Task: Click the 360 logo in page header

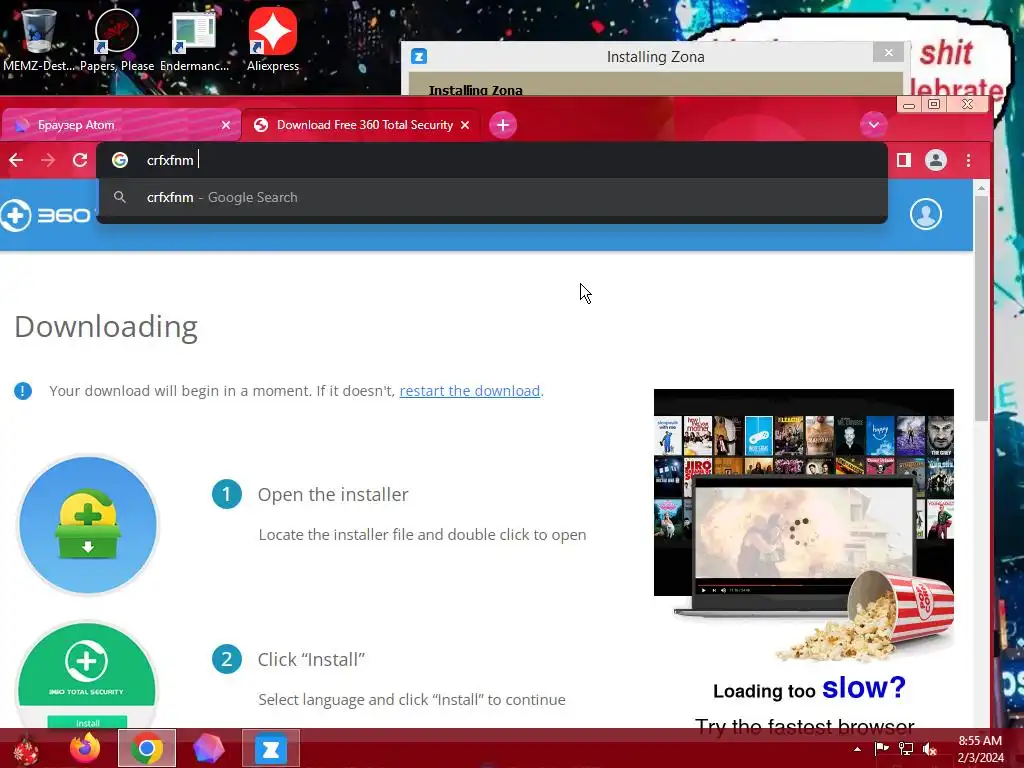Action: pyautogui.click(x=46, y=215)
